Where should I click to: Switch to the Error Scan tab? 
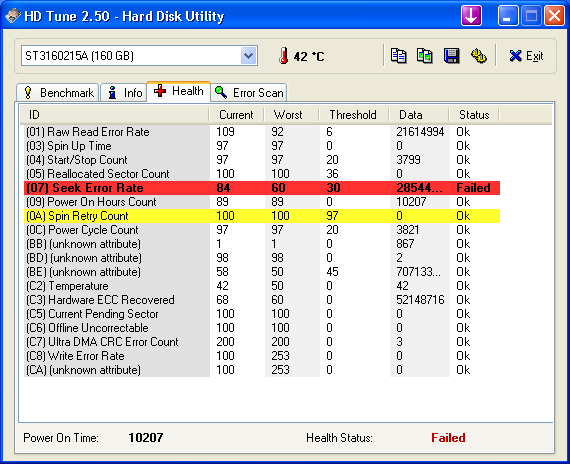tap(249, 93)
